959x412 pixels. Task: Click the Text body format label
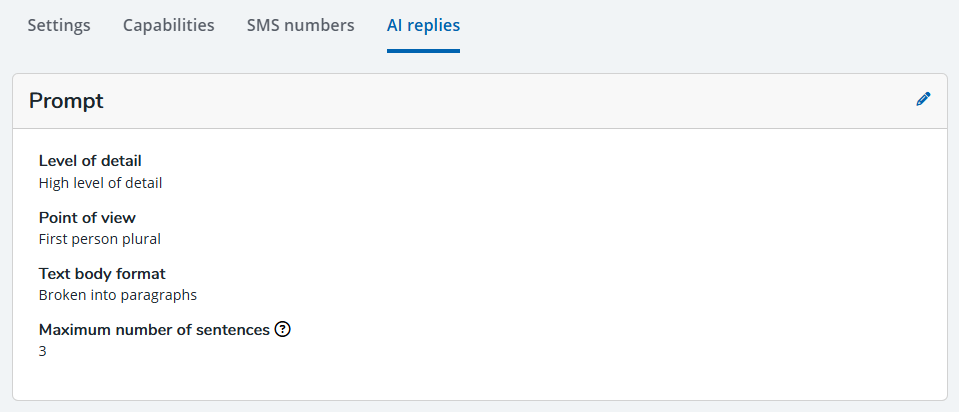tap(102, 273)
